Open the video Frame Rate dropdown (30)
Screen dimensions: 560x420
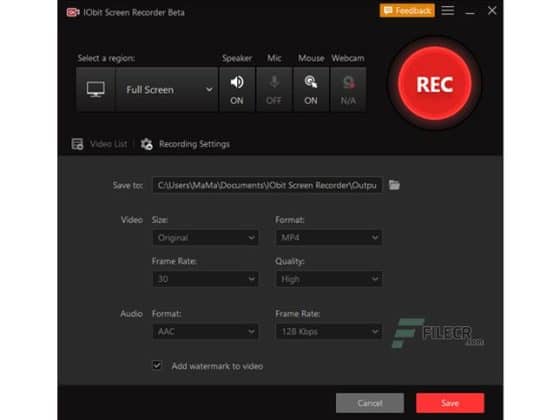(x=205, y=279)
